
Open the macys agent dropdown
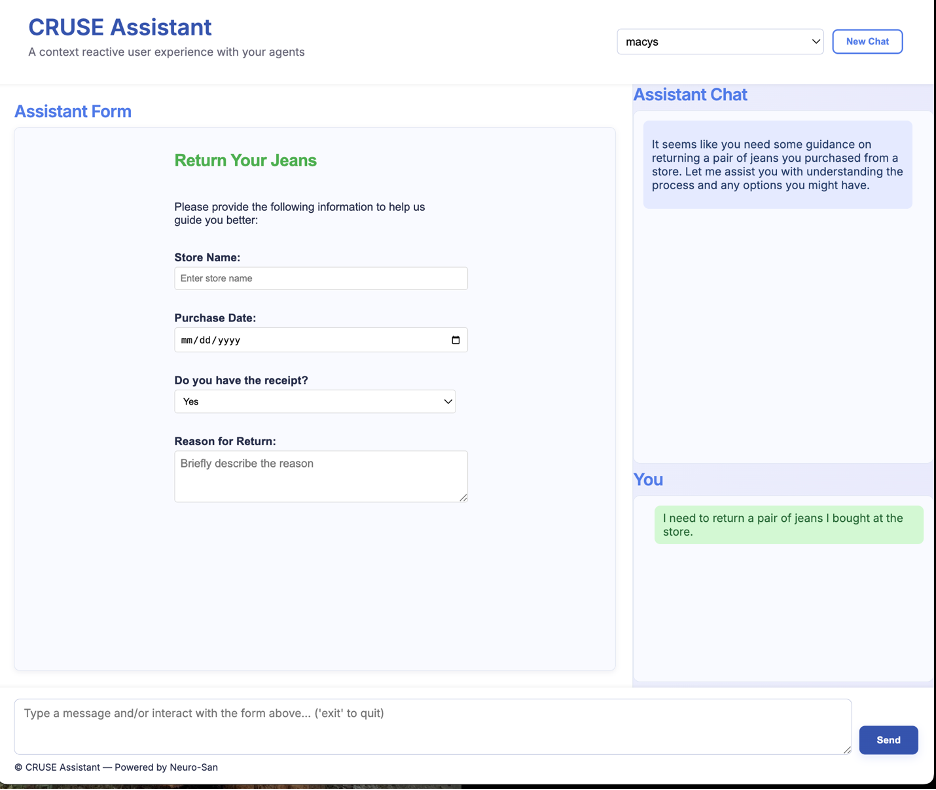720,42
